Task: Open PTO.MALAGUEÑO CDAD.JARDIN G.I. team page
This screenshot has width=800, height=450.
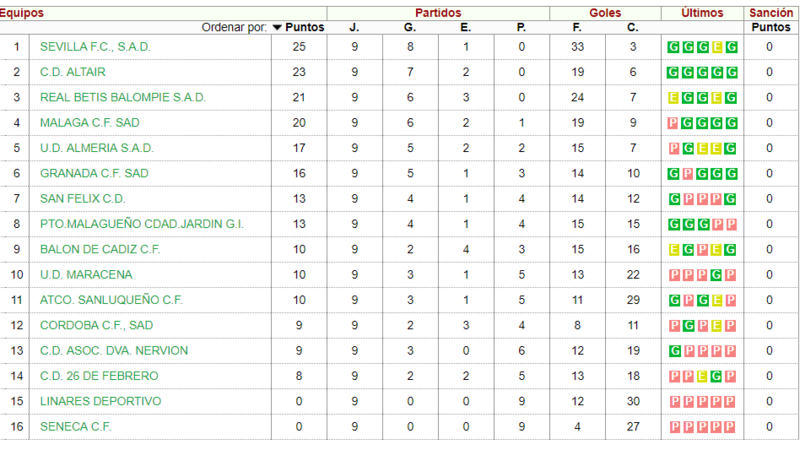Action: click(142, 224)
